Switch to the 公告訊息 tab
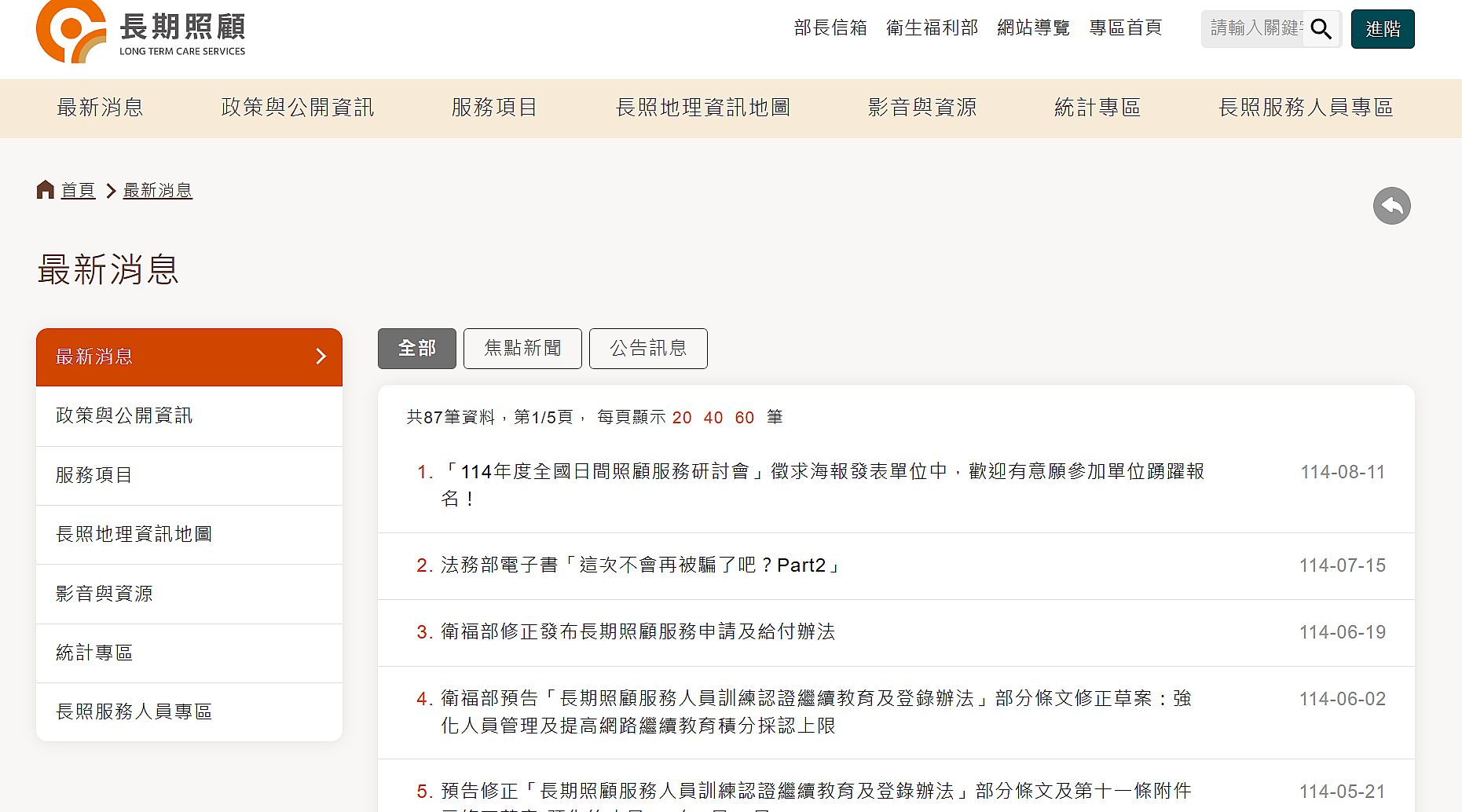1462x812 pixels. point(648,349)
